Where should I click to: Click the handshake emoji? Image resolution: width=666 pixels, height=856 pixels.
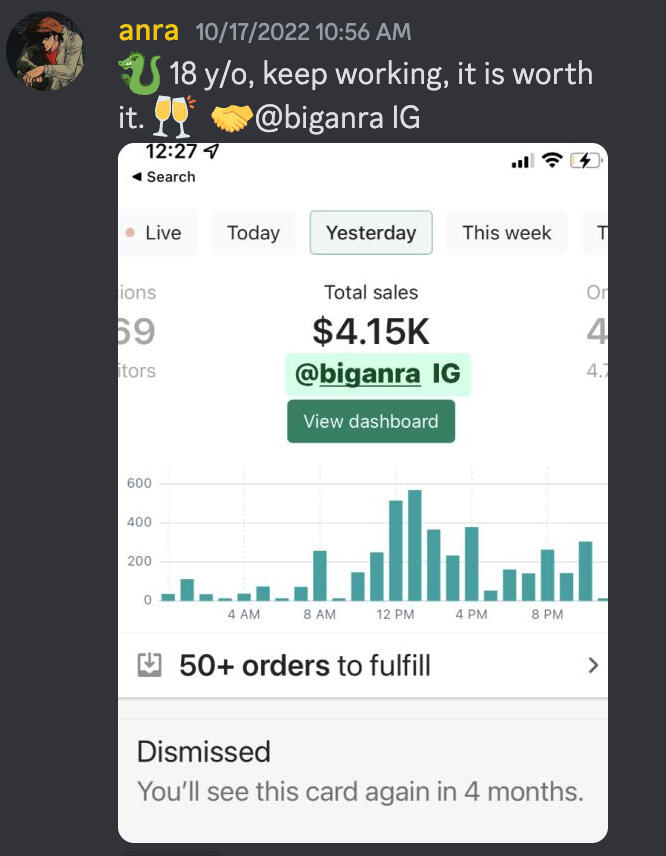tap(232, 118)
